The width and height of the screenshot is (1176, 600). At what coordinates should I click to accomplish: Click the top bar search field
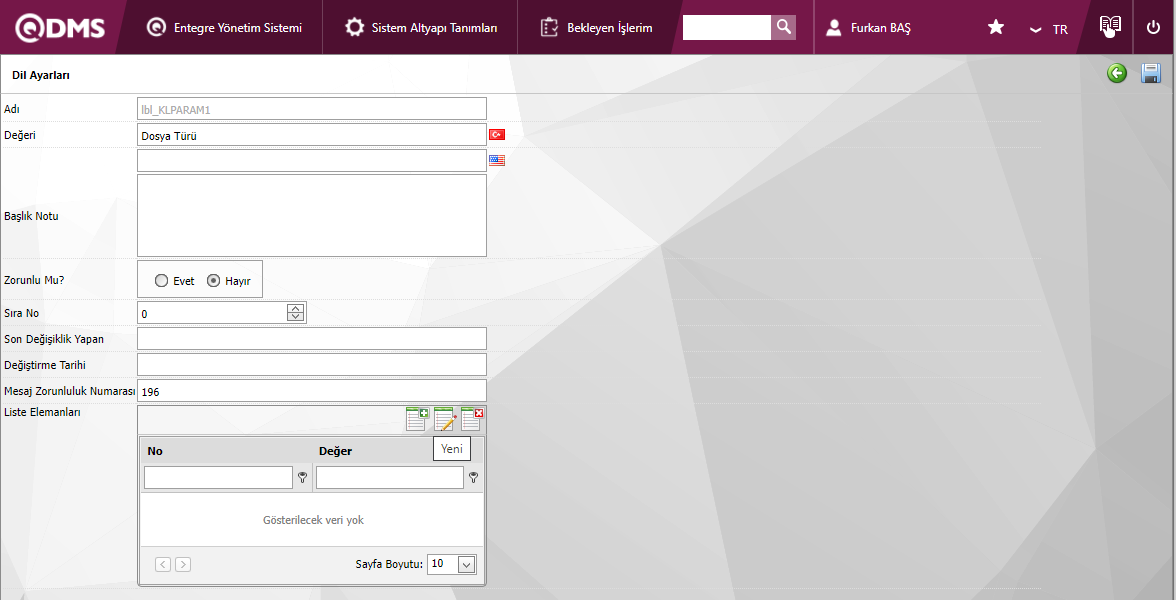pos(727,28)
